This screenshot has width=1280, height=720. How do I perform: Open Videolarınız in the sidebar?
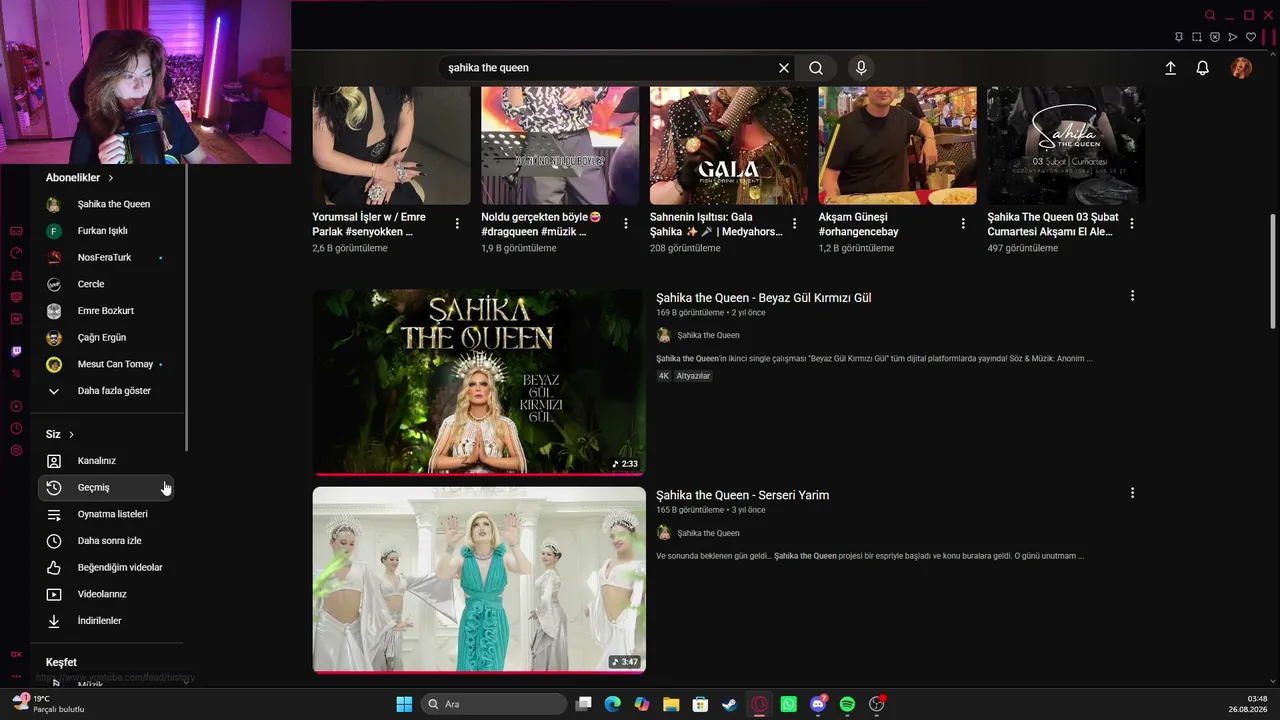(x=107, y=594)
